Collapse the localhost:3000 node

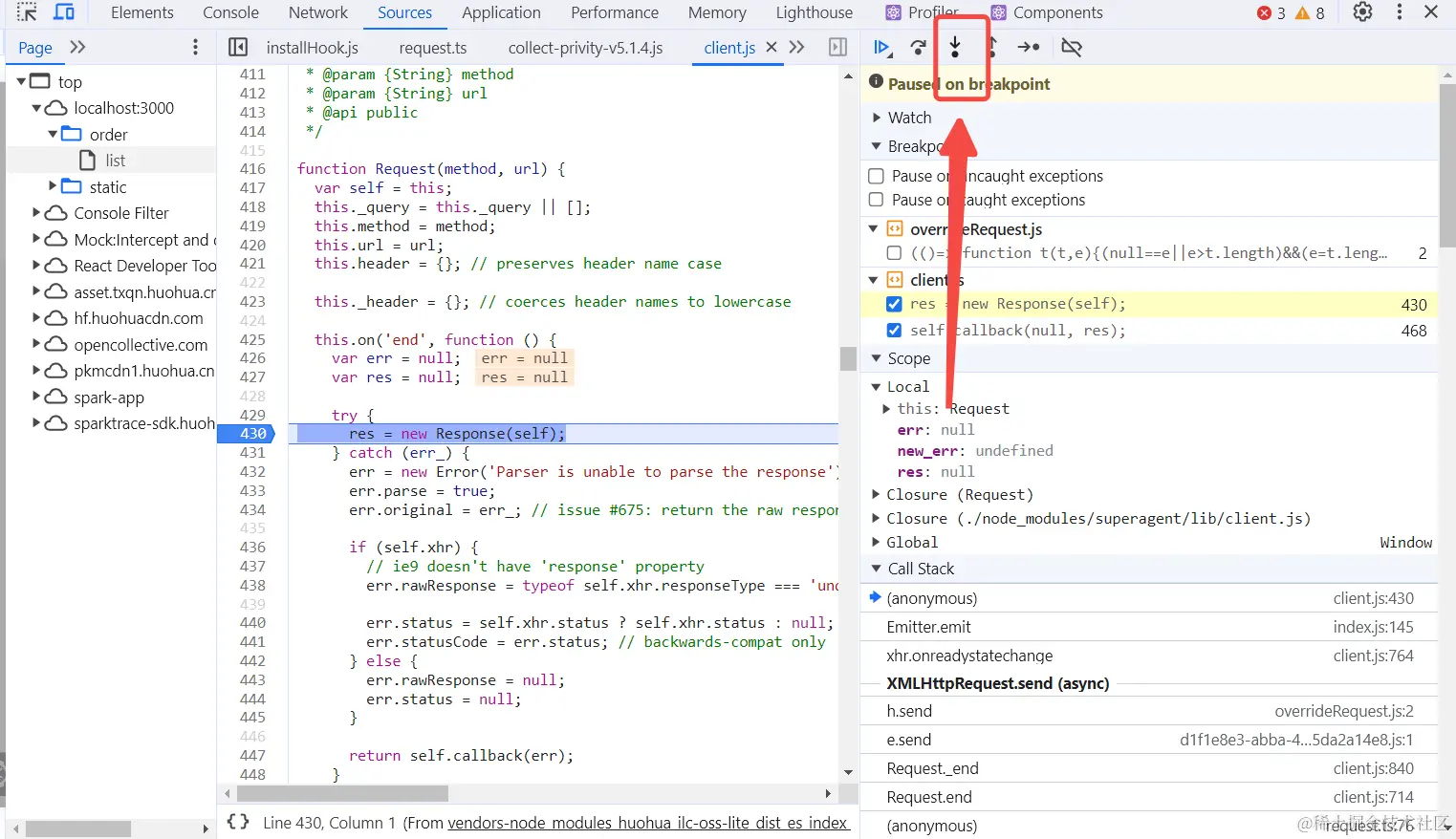(x=36, y=108)
